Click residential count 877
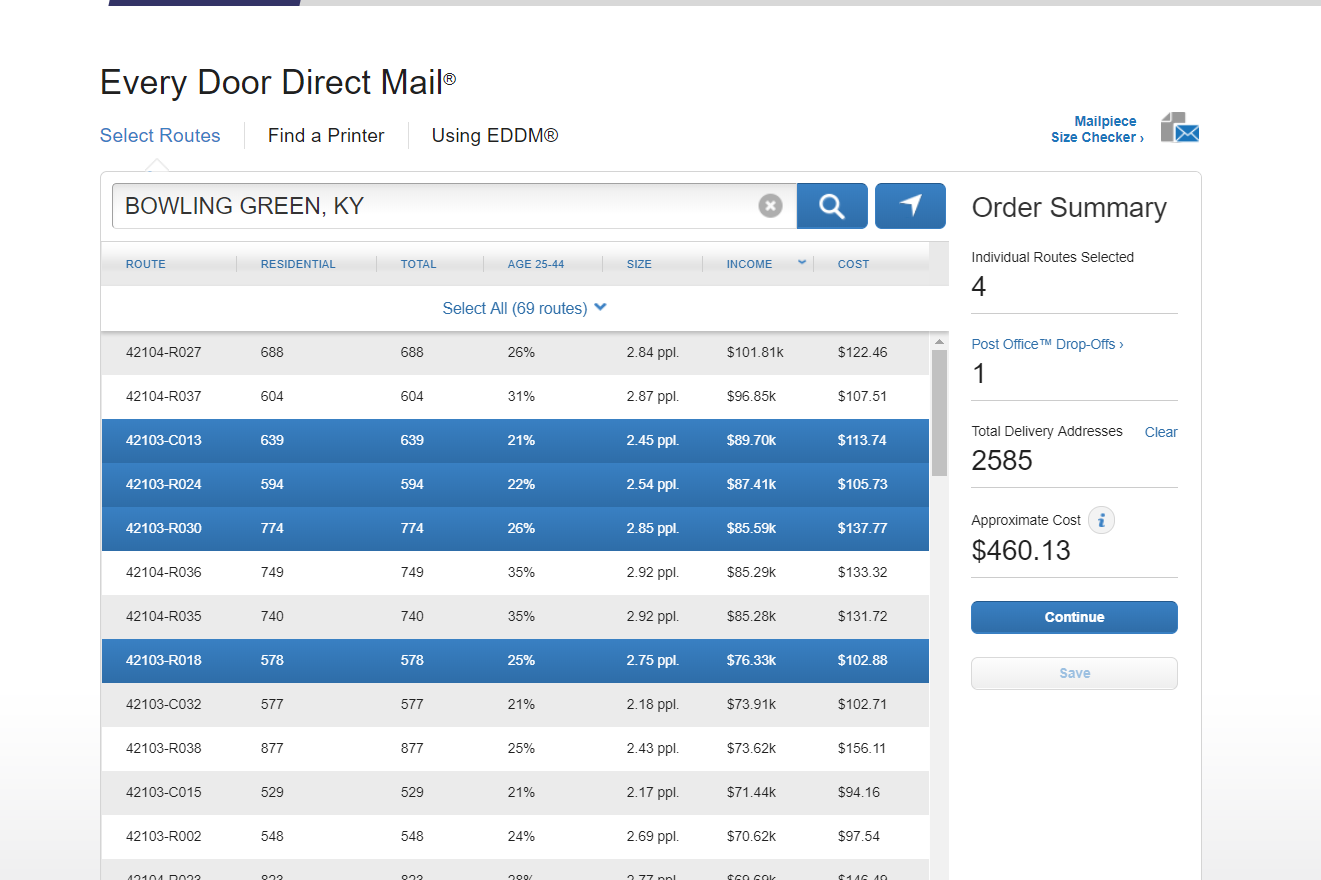1321x880 pixels. pos(272,748)
